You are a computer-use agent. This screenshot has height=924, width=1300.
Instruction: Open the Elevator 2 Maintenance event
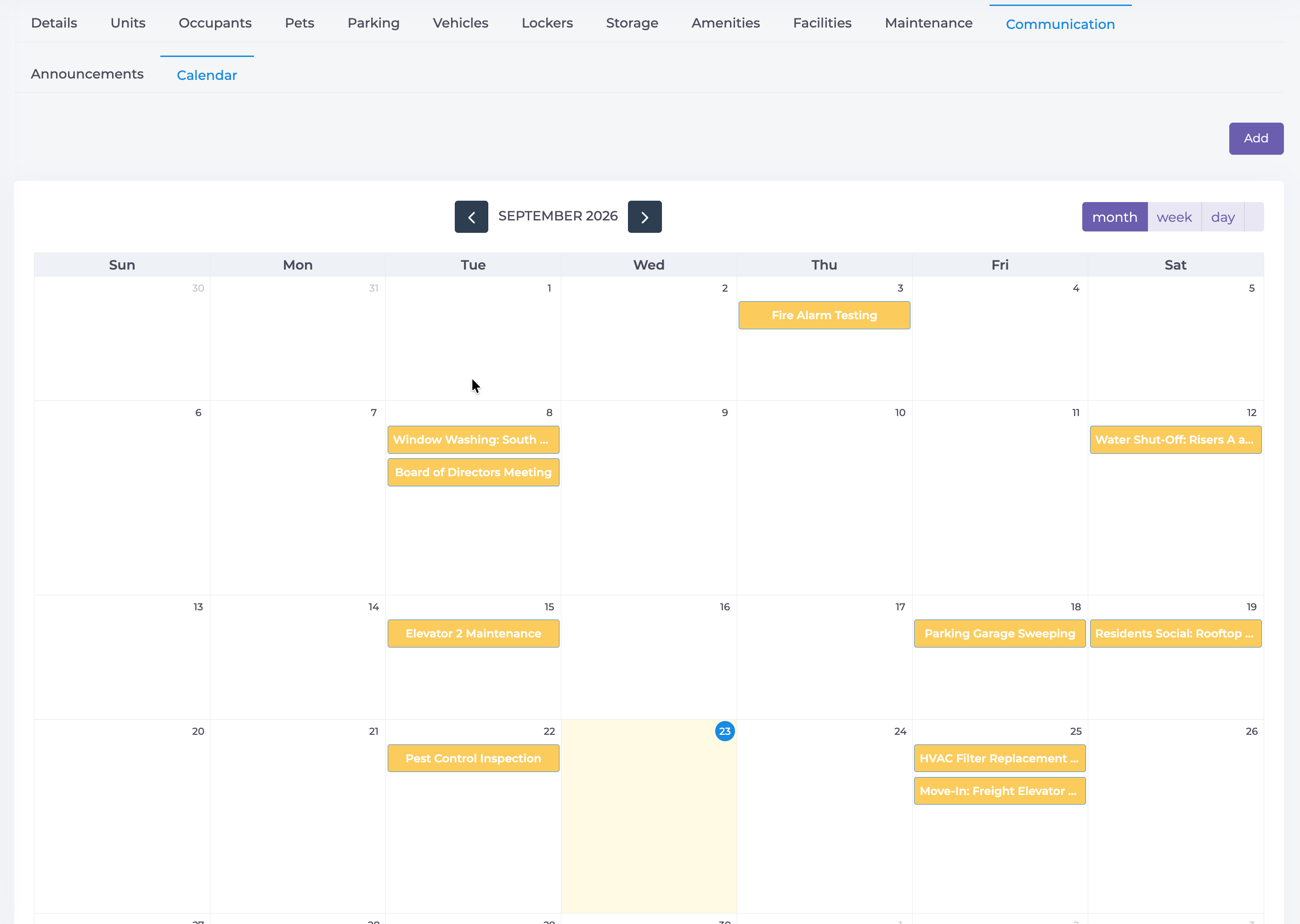click(x=473, y=633)
